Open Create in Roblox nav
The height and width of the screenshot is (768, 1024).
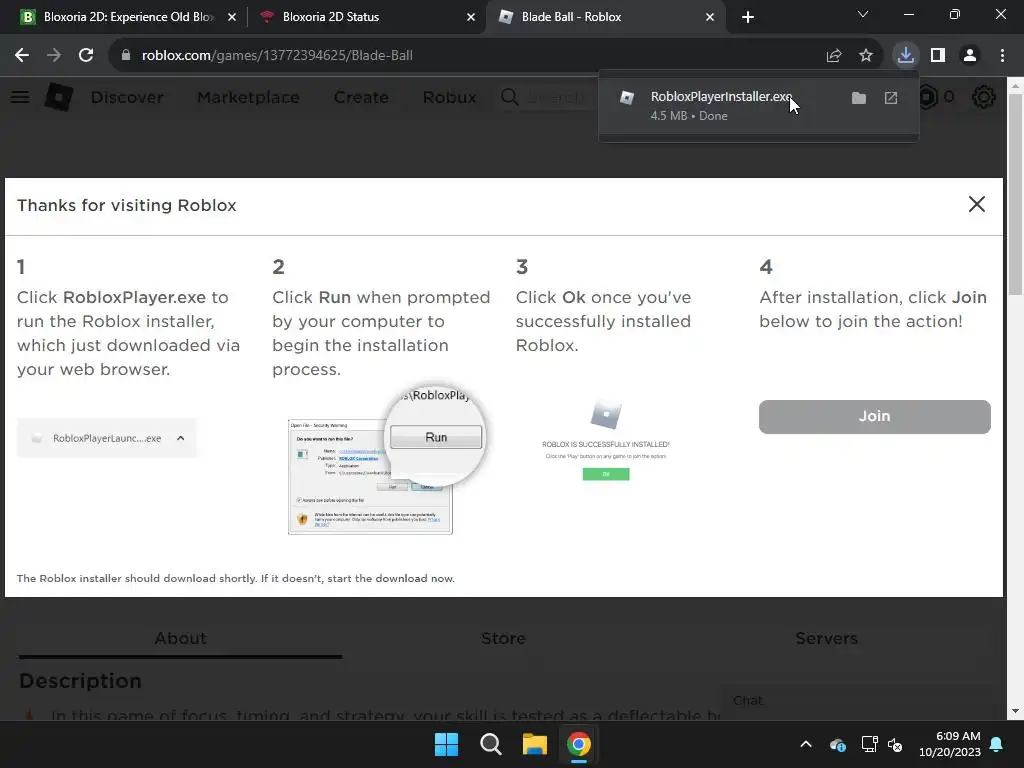[361, 97]
